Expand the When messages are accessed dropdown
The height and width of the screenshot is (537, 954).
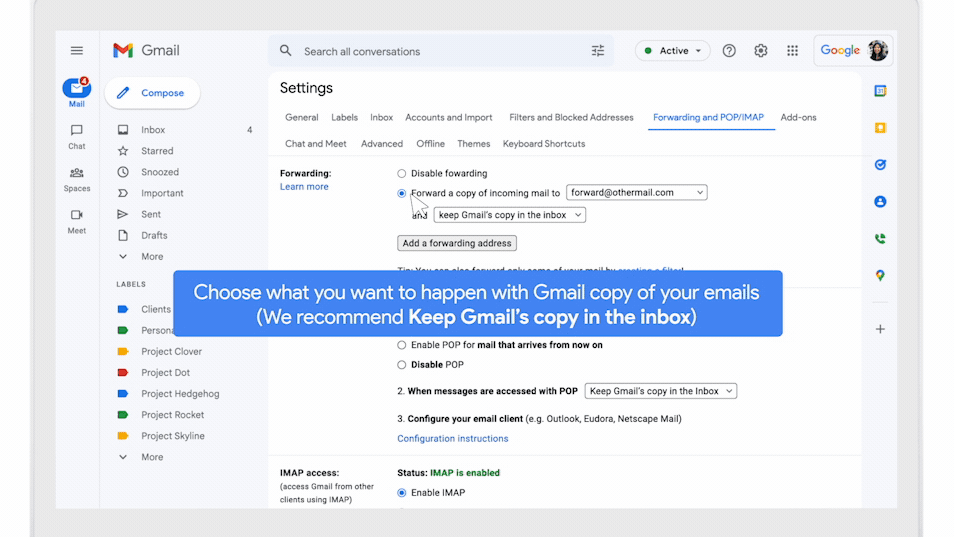(x=660, y=391)
